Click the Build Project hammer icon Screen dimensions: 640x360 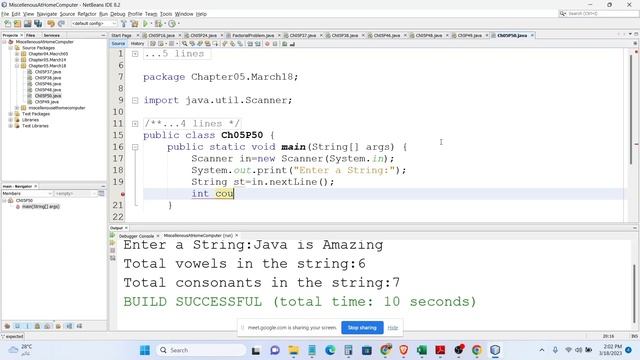124,24
